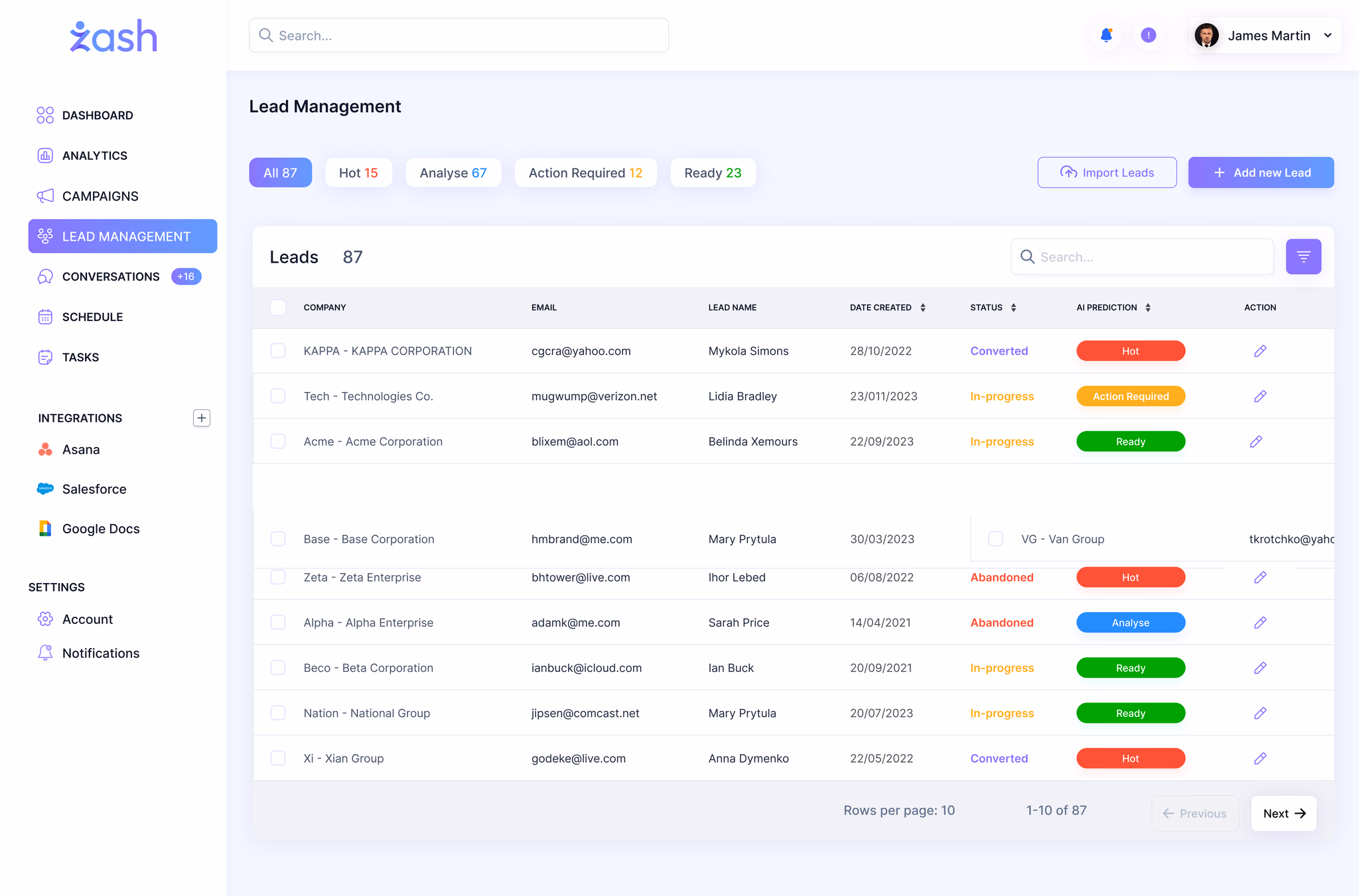Open the leads filter icon button
Image resolution: width=1359 pixels, height=896 pixels.
pyautogui.click(x=1303, y=257)
